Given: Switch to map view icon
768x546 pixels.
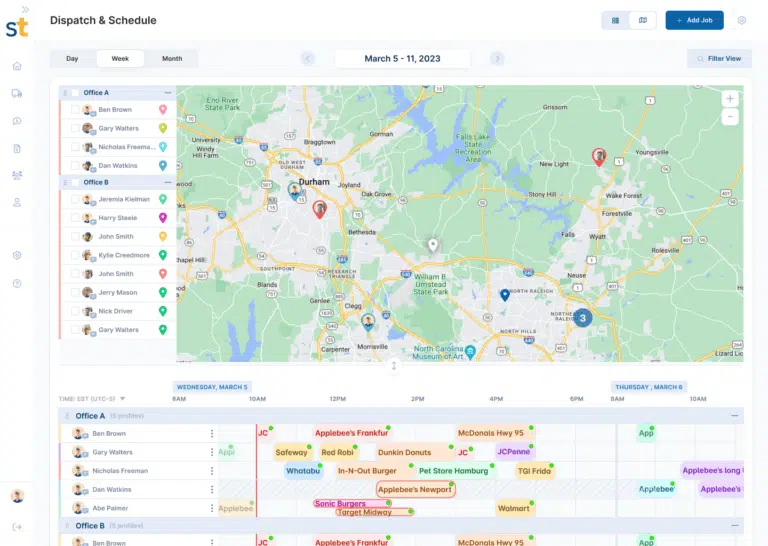Looking at the screenshot, I should [643, 20].
